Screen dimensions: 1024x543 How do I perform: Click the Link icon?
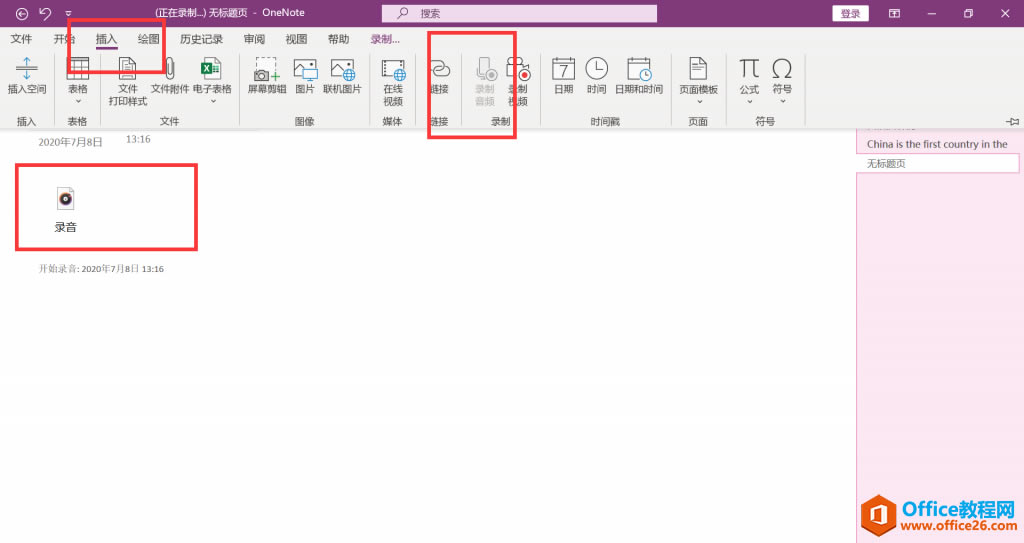point(440,69)
